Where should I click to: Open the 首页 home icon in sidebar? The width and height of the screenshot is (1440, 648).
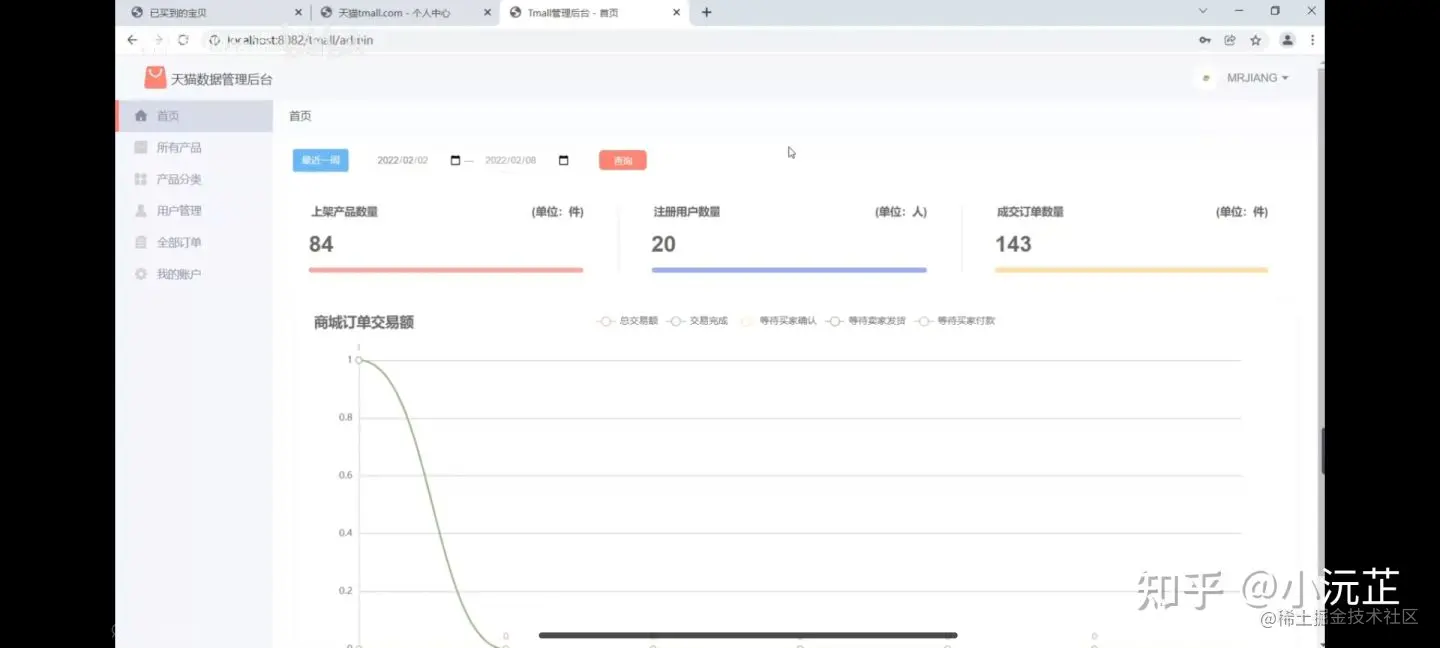point(141,116)
